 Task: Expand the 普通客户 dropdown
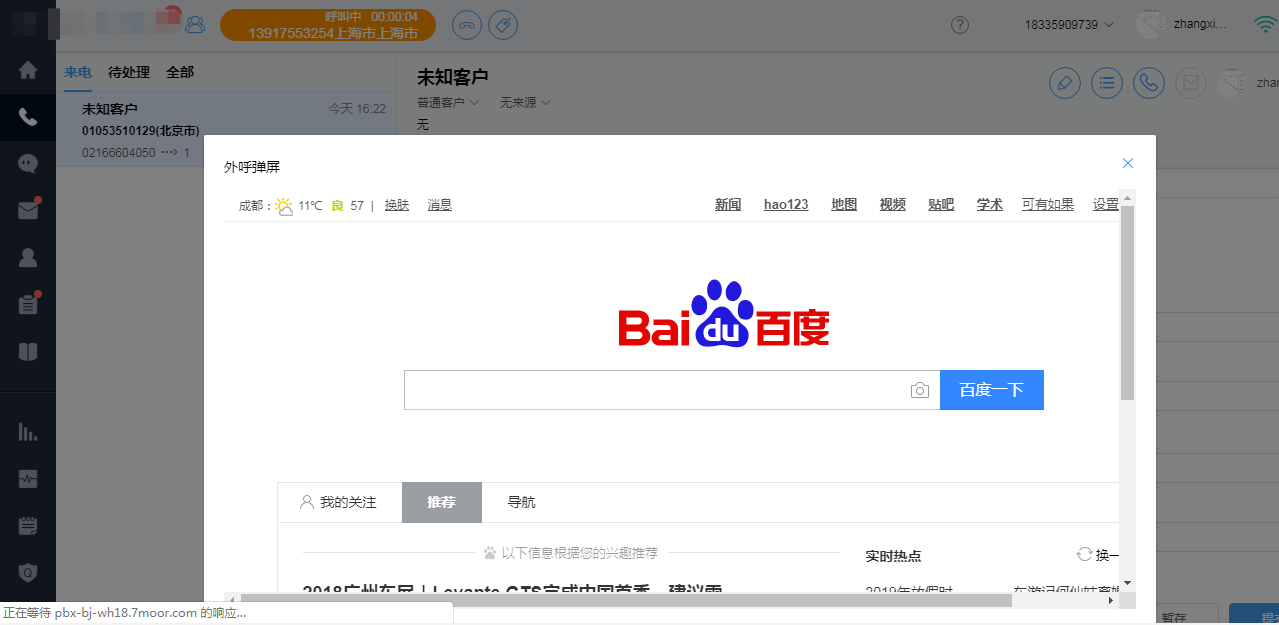pyautogui.click(x=447, y=103)
